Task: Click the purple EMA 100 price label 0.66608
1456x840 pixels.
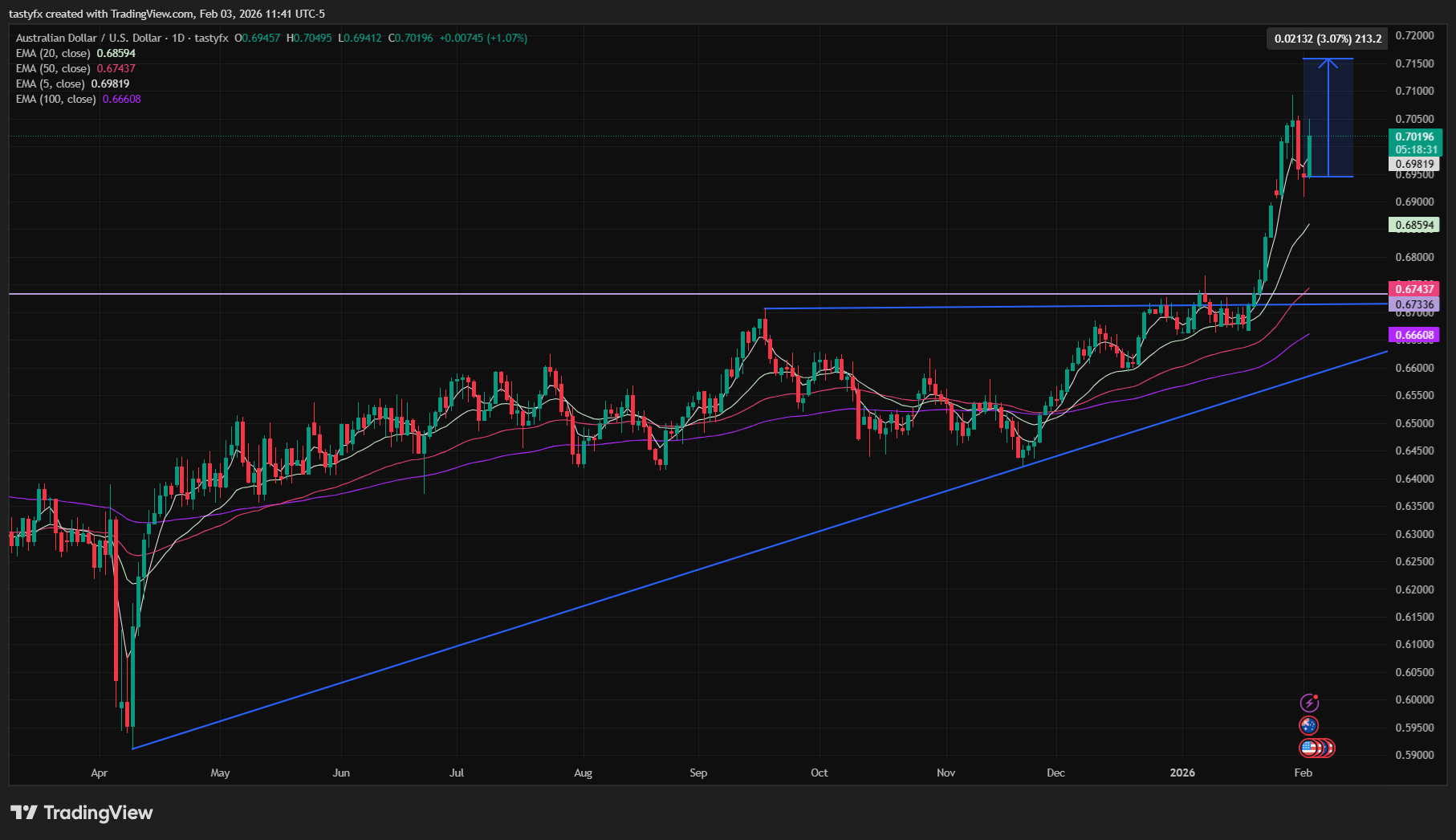Action: [1413, 336]
